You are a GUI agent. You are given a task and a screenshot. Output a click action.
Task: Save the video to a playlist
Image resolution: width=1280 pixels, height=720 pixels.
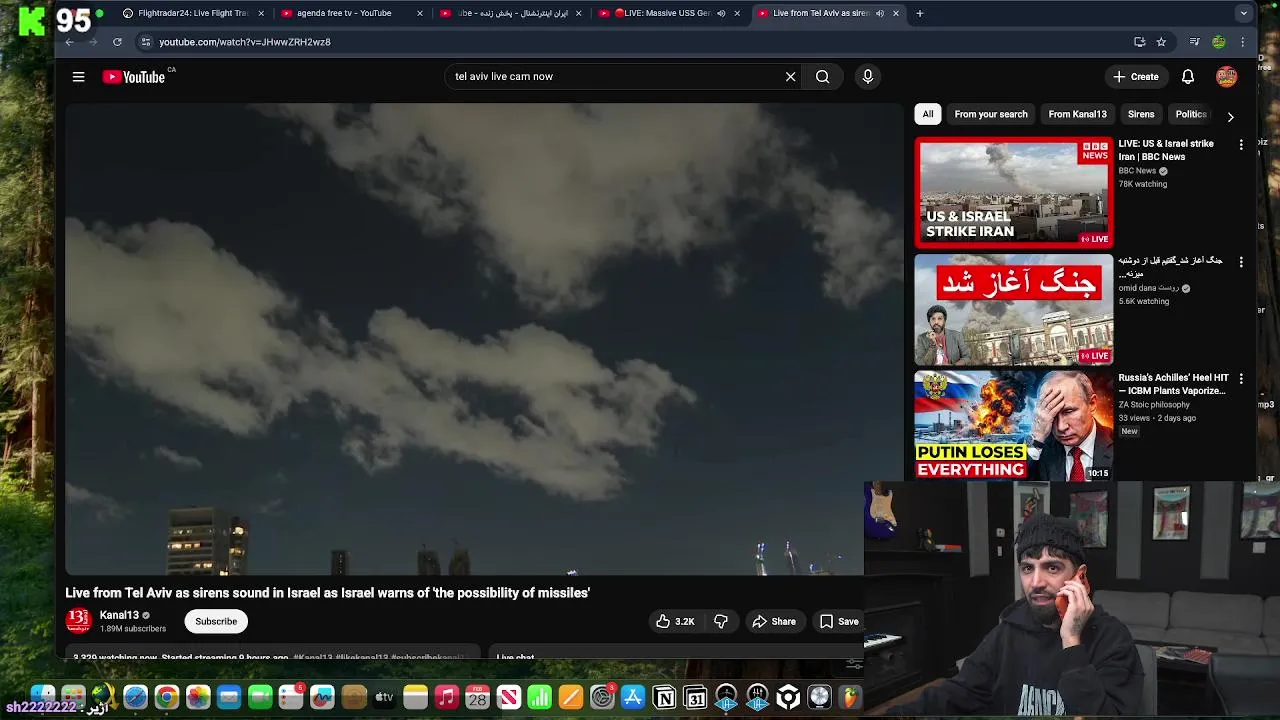(x=839, y=621)
